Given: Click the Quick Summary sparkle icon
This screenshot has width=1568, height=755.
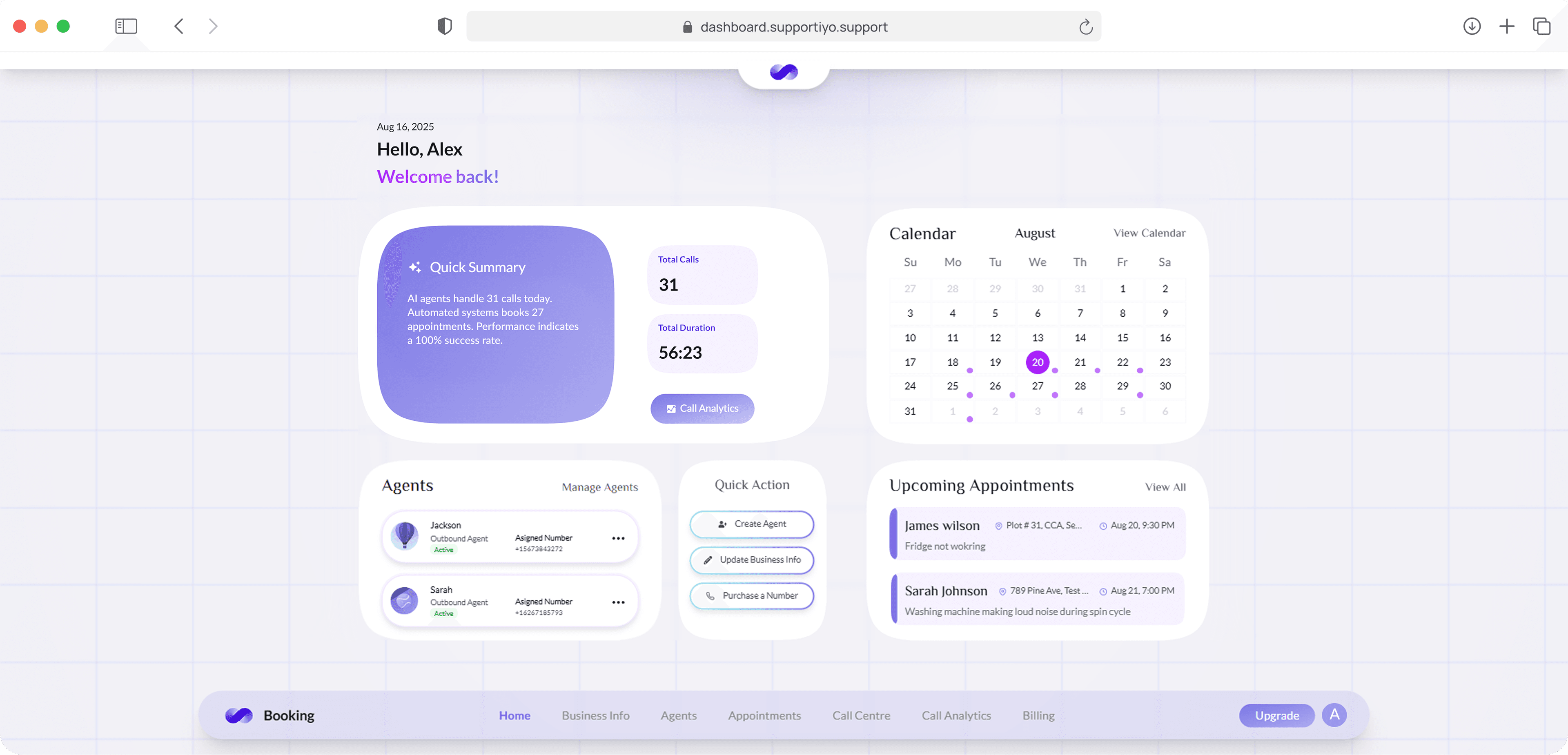Looking at the screenshot, I should click(414, 267).
